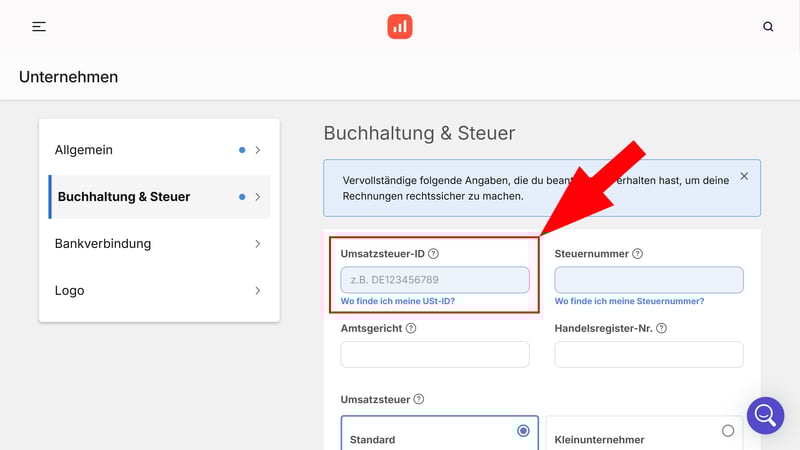Image resolution: width=800 pixels, height=450 pixels.
Task: Click the help icon beside Steuernummer
Action: [x=637, y=254]
